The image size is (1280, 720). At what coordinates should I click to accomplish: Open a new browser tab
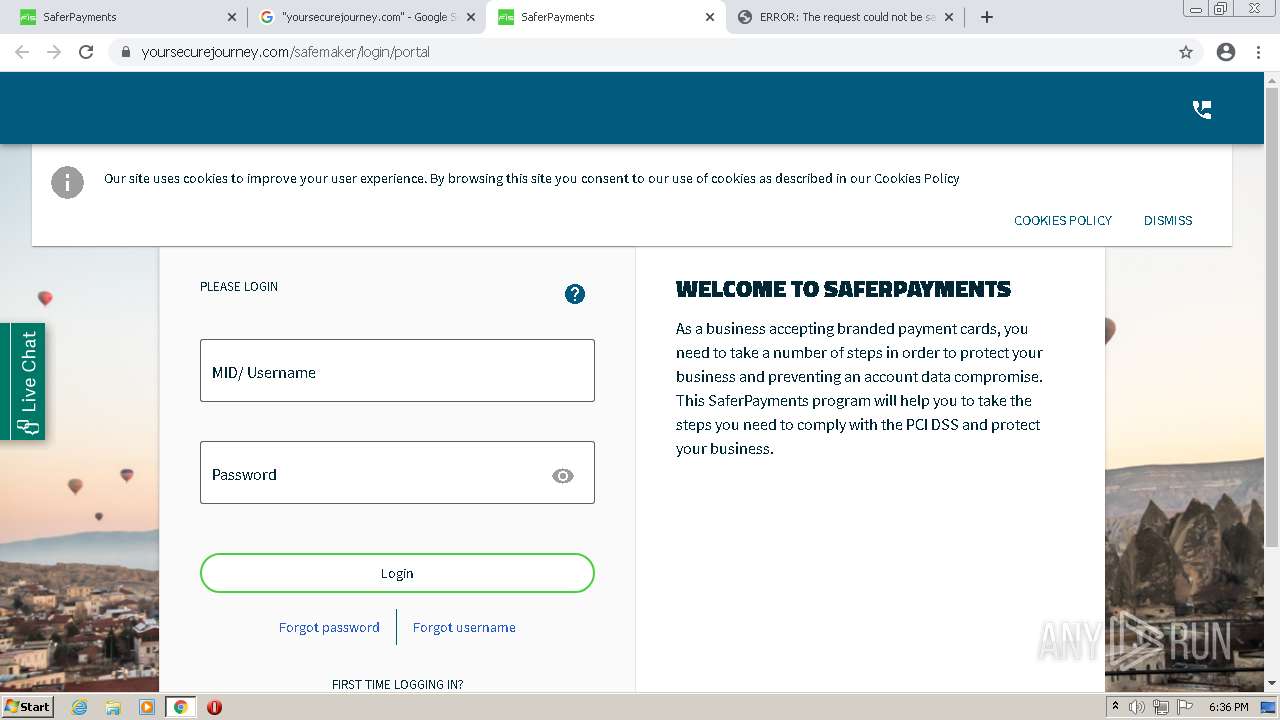(x=987, y=17)
